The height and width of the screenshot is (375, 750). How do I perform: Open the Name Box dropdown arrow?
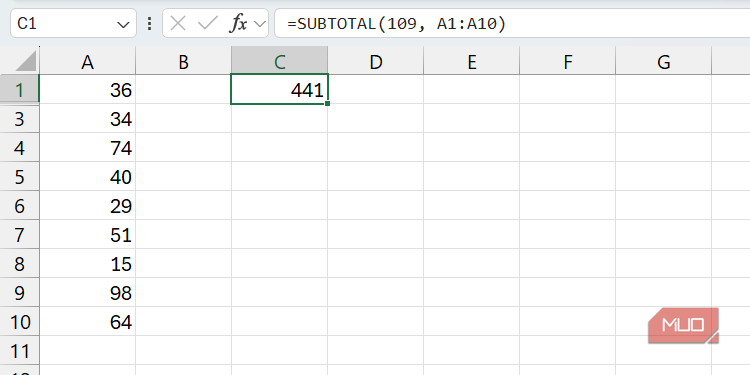[123, 24]
